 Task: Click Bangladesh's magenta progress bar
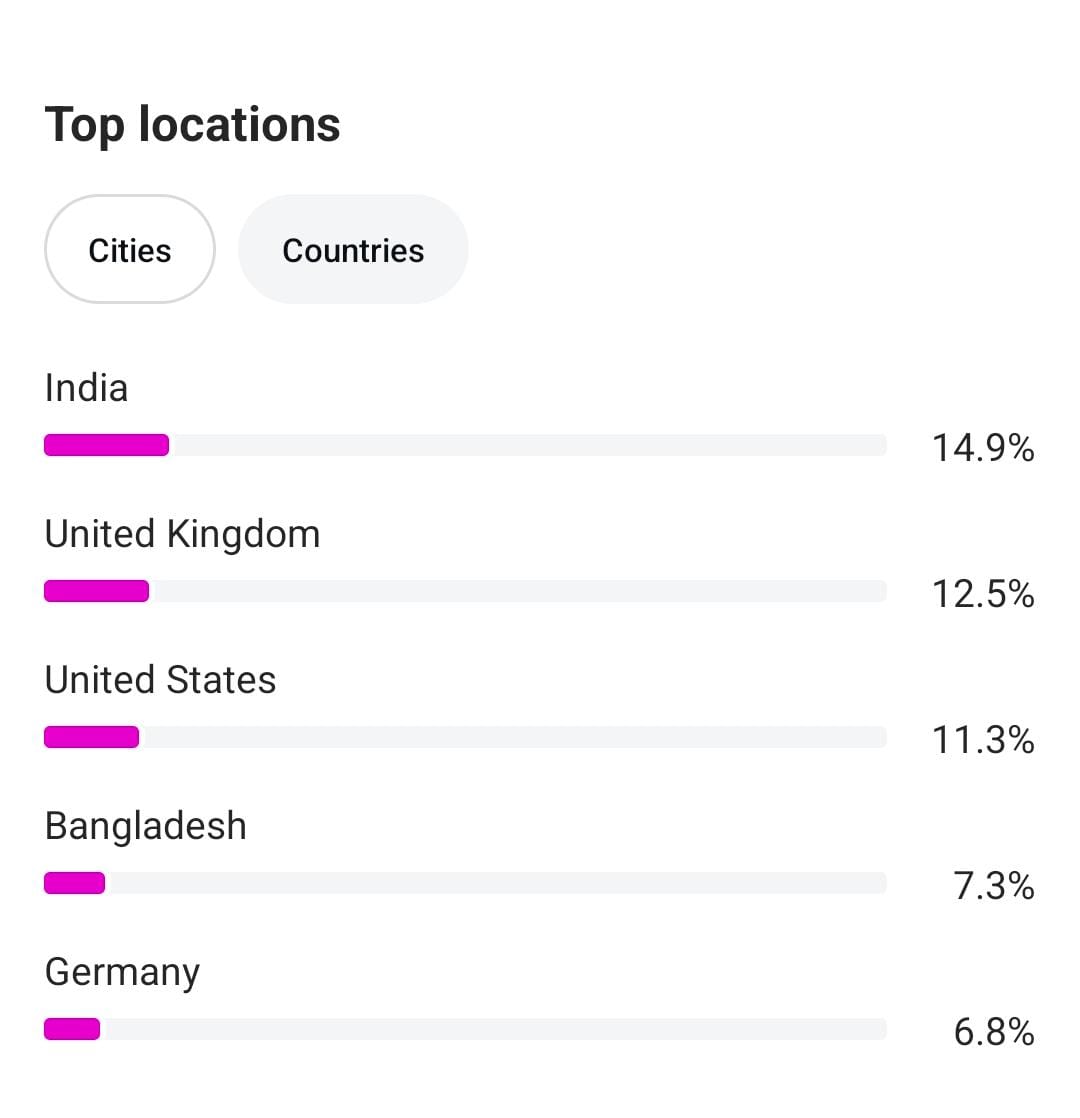click(x=74, y=883)
